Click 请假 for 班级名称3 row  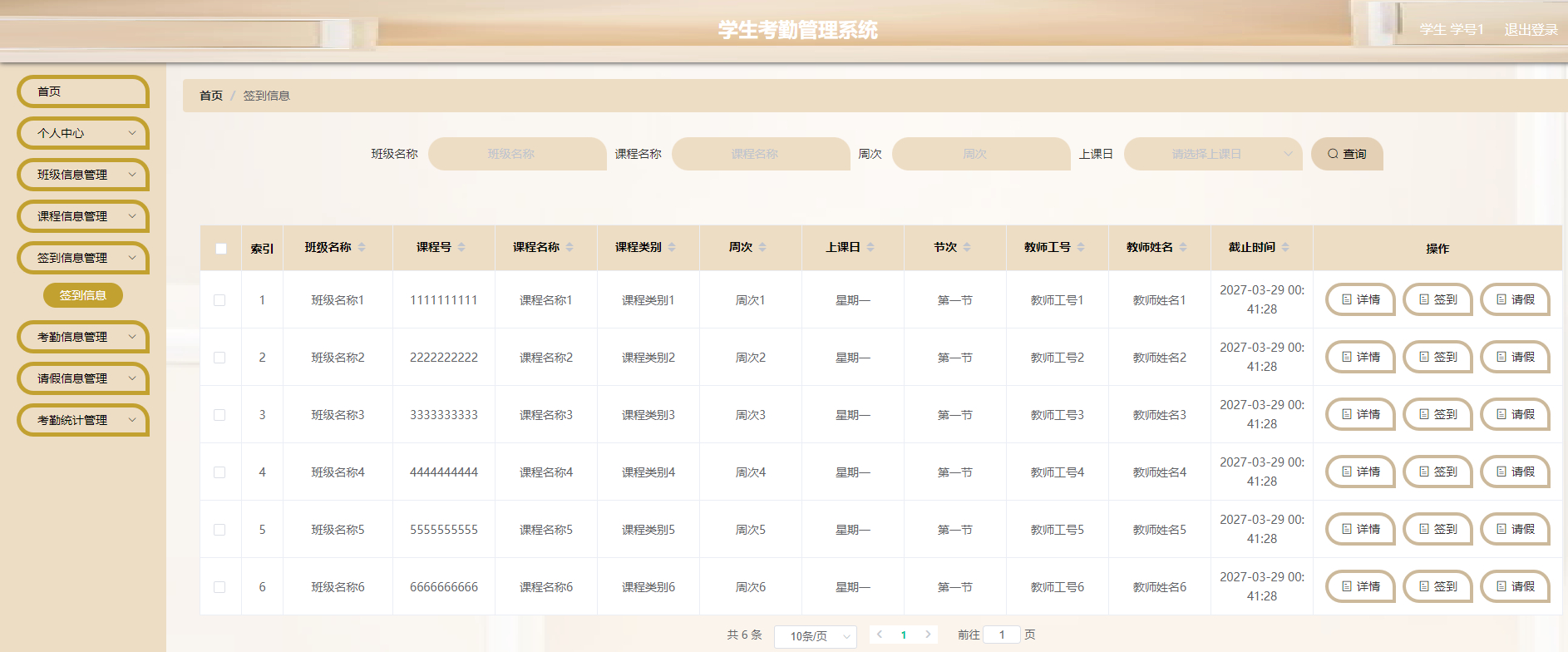(1515, 414)
